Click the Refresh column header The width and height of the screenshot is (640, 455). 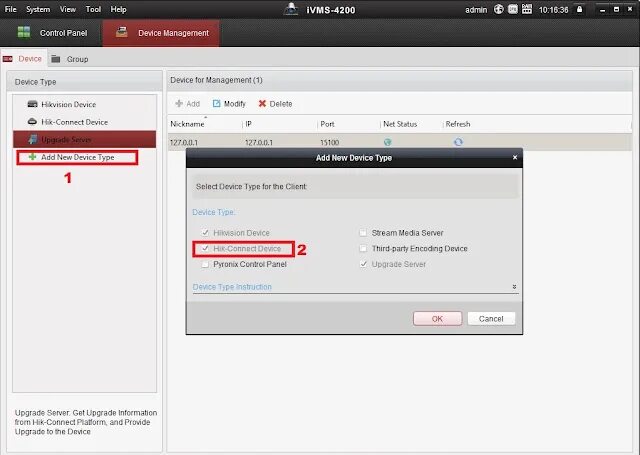(x=458, y=124)
